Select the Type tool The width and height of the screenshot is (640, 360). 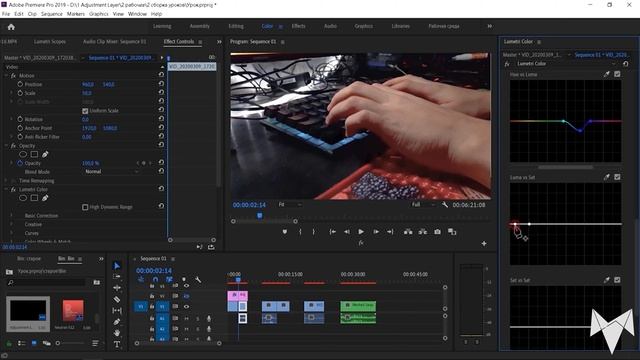[x=117, y=344]
